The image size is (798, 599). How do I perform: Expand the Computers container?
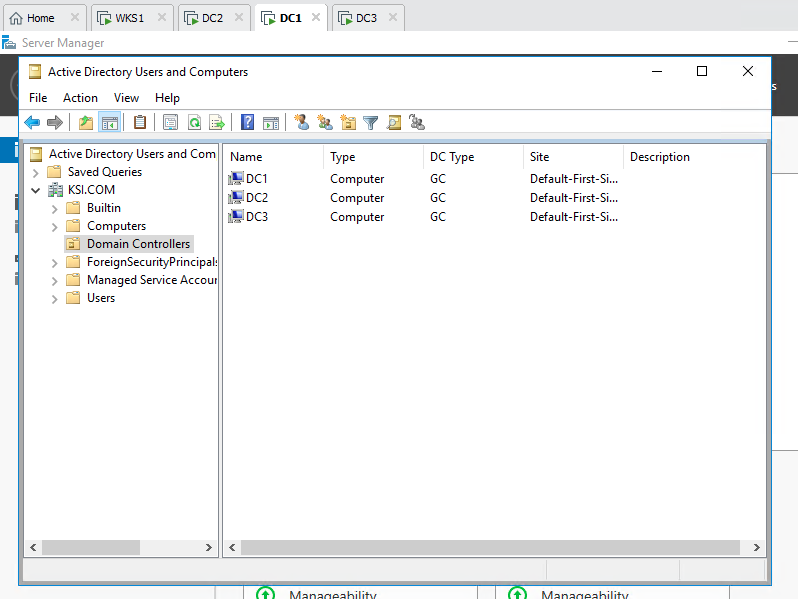tap(54, 227)
